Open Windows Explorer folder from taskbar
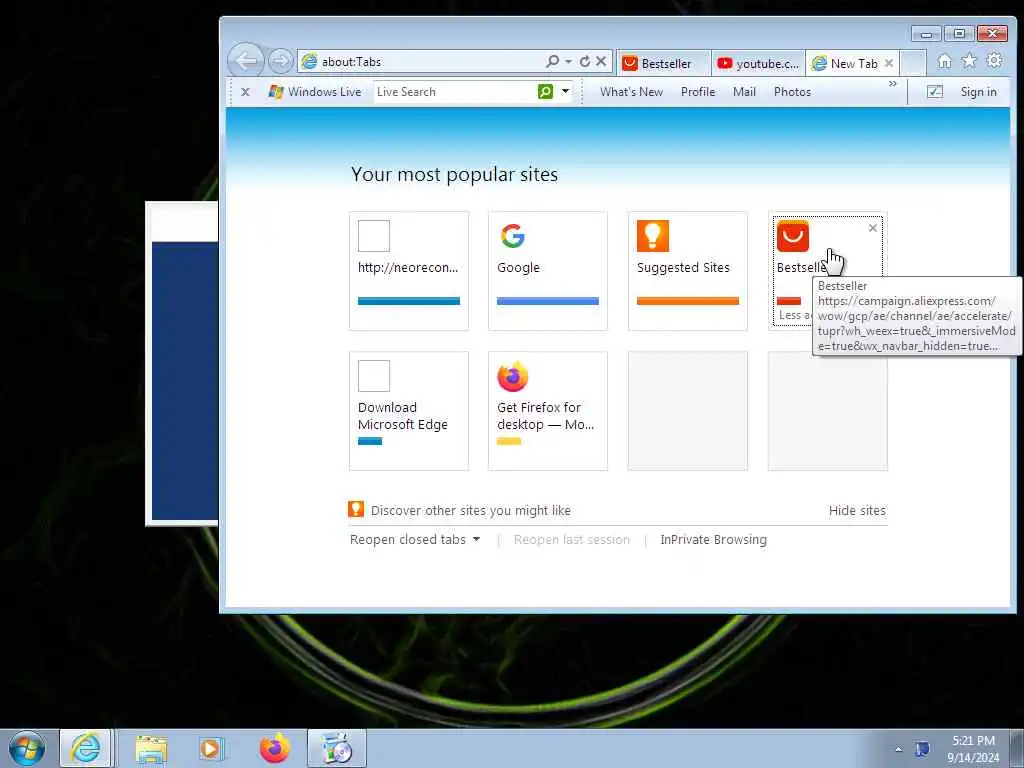This screenshot has height=768, width=1024. pyautogui.click(x=151, y=749)
